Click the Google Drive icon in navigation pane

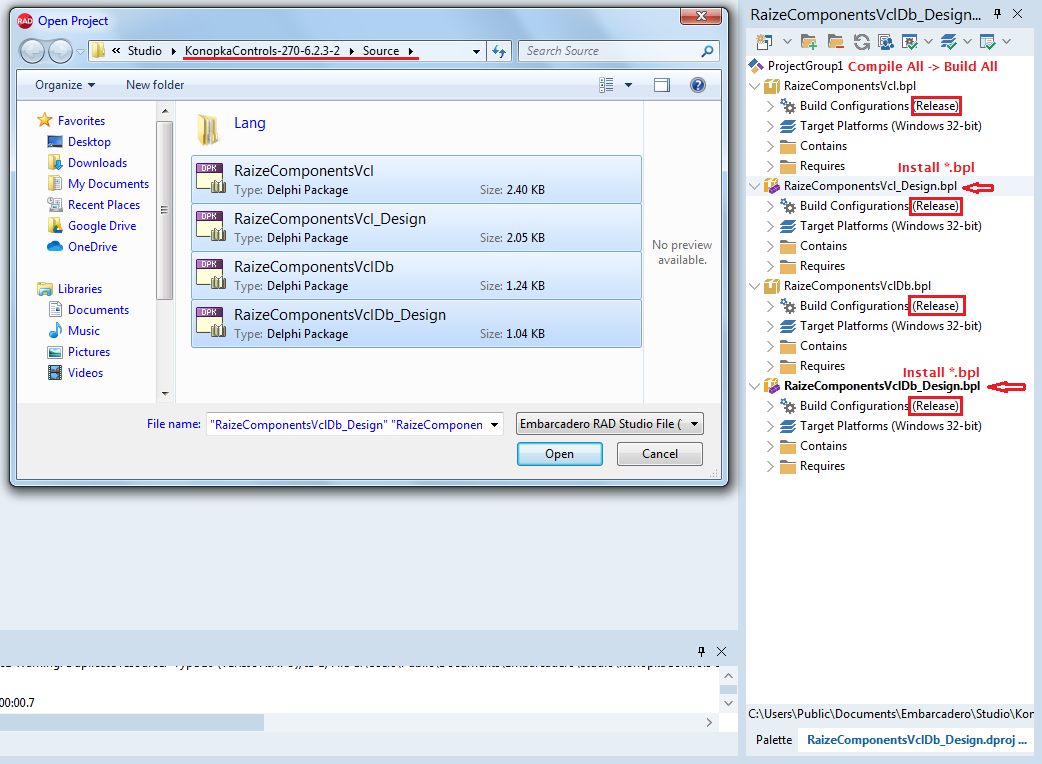(x=55, y=225)
